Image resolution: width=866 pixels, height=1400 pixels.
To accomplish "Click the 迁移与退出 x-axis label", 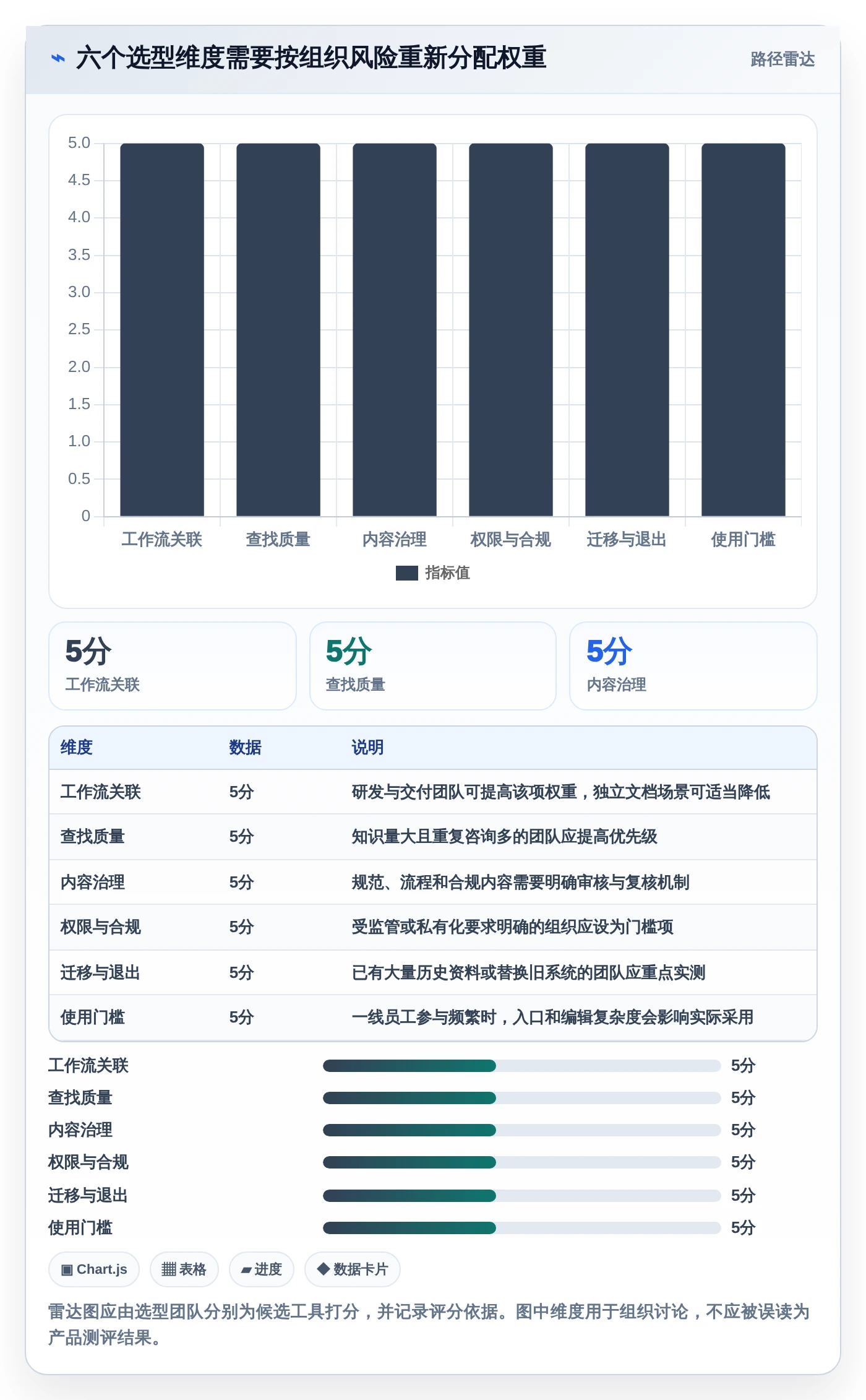I will click(x=627, y=540).
